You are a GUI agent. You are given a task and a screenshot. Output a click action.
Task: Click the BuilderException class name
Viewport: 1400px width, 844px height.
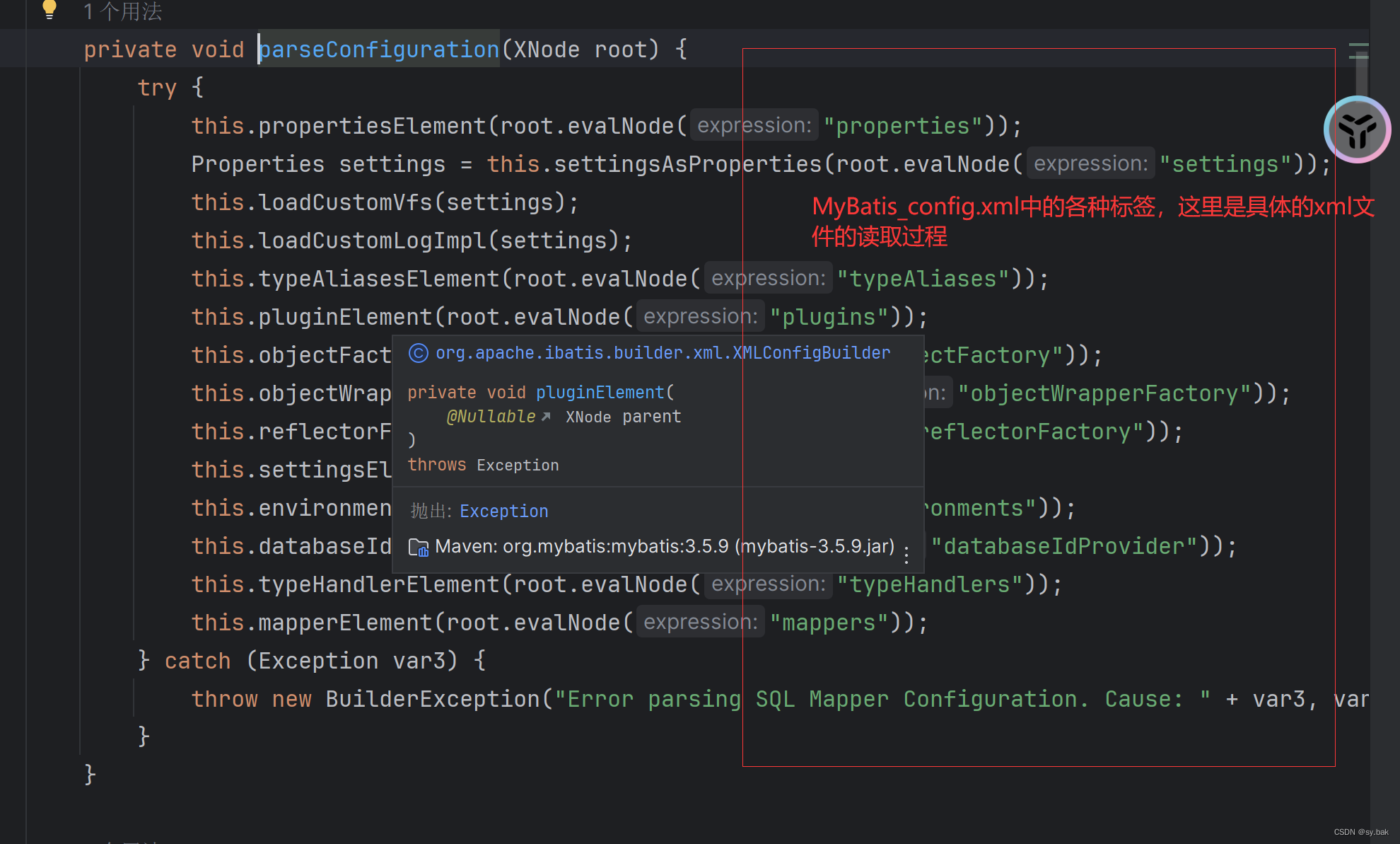pyautogui.click(x=432, y=699)
